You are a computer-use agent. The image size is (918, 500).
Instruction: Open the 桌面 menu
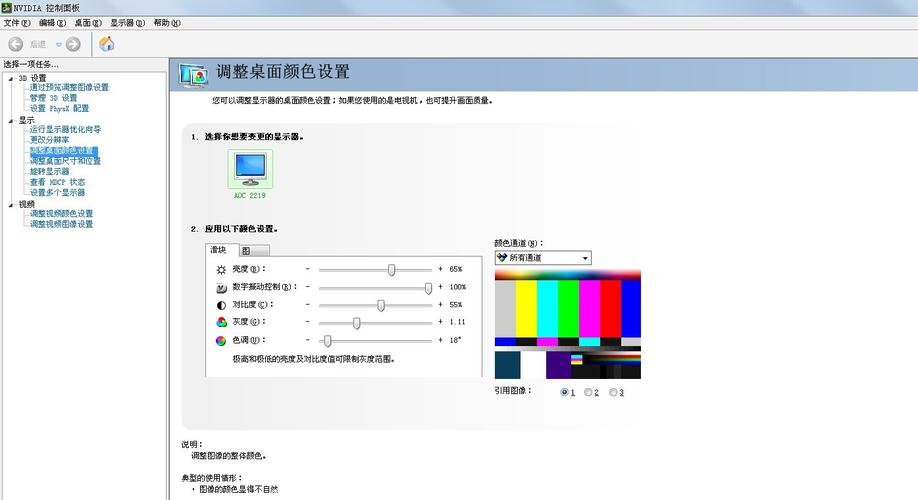88,23
